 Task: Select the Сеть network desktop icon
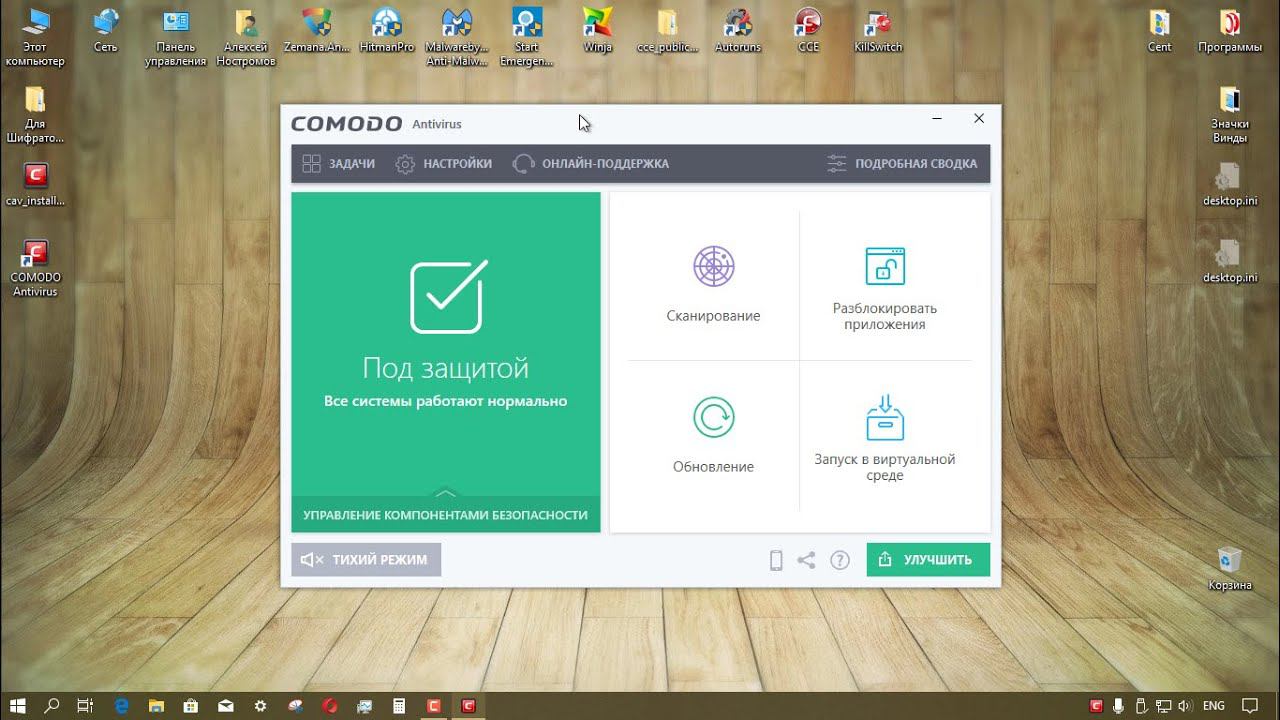tap(105, 31)
